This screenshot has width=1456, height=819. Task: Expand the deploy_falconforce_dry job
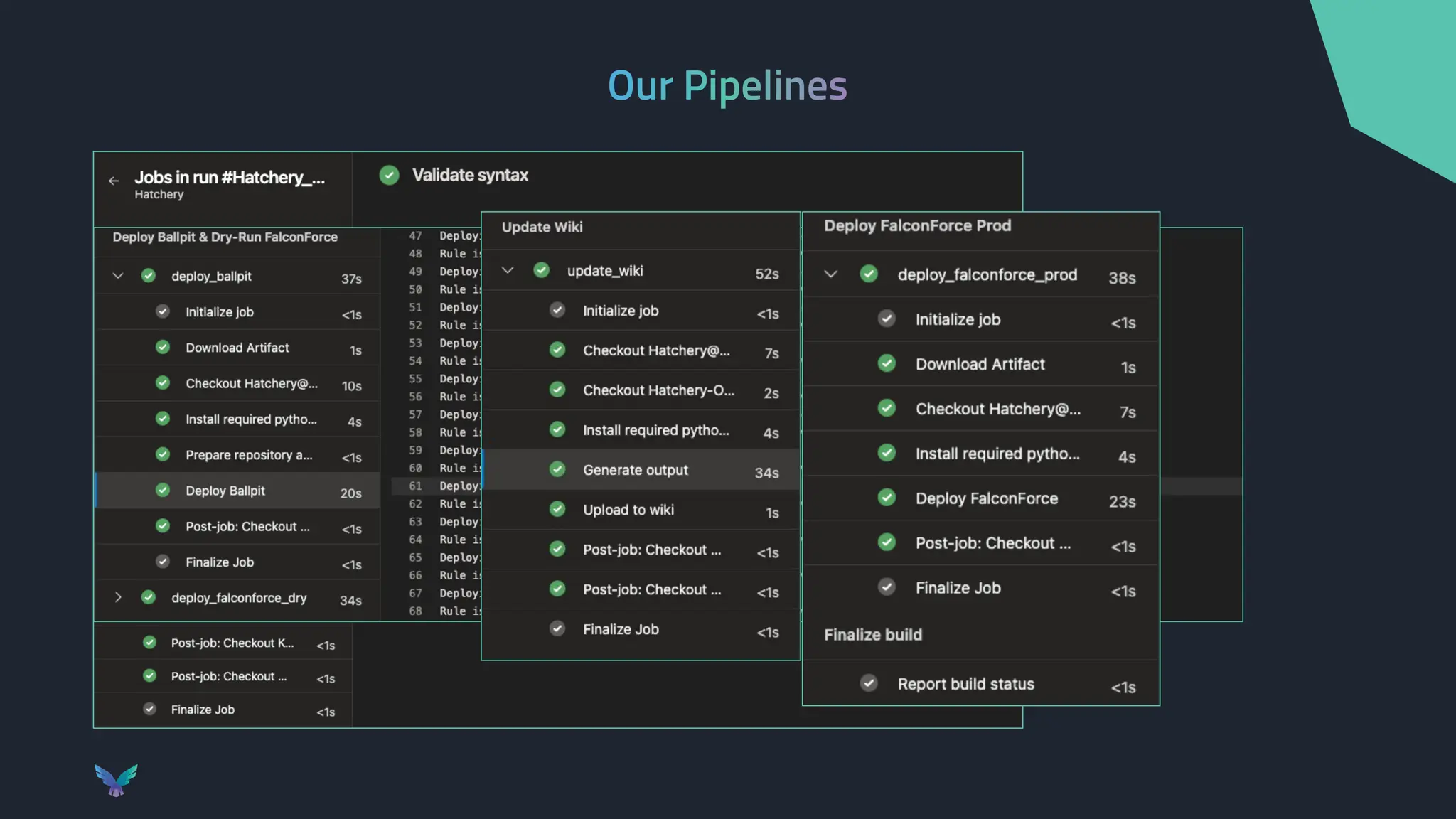[118, 597]
